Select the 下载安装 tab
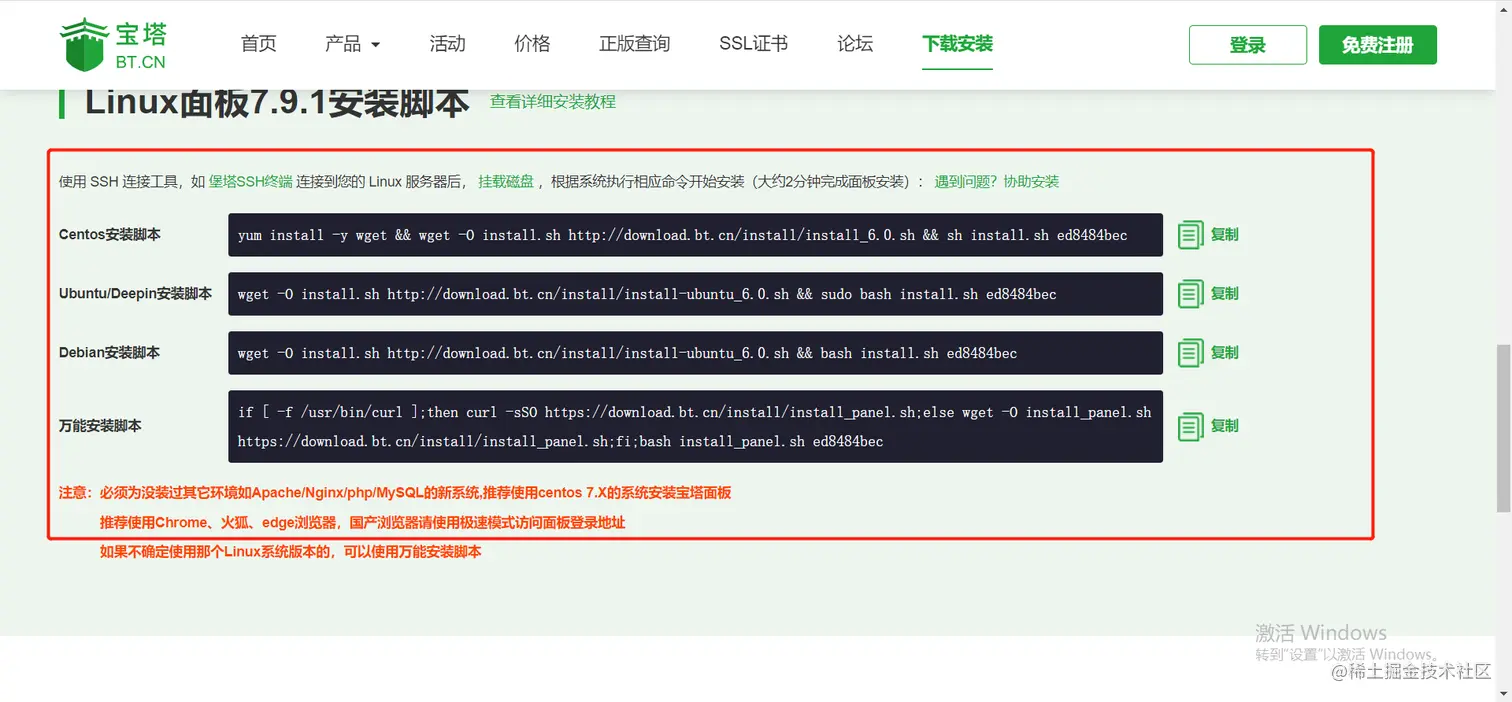 [x=958, y=44]
